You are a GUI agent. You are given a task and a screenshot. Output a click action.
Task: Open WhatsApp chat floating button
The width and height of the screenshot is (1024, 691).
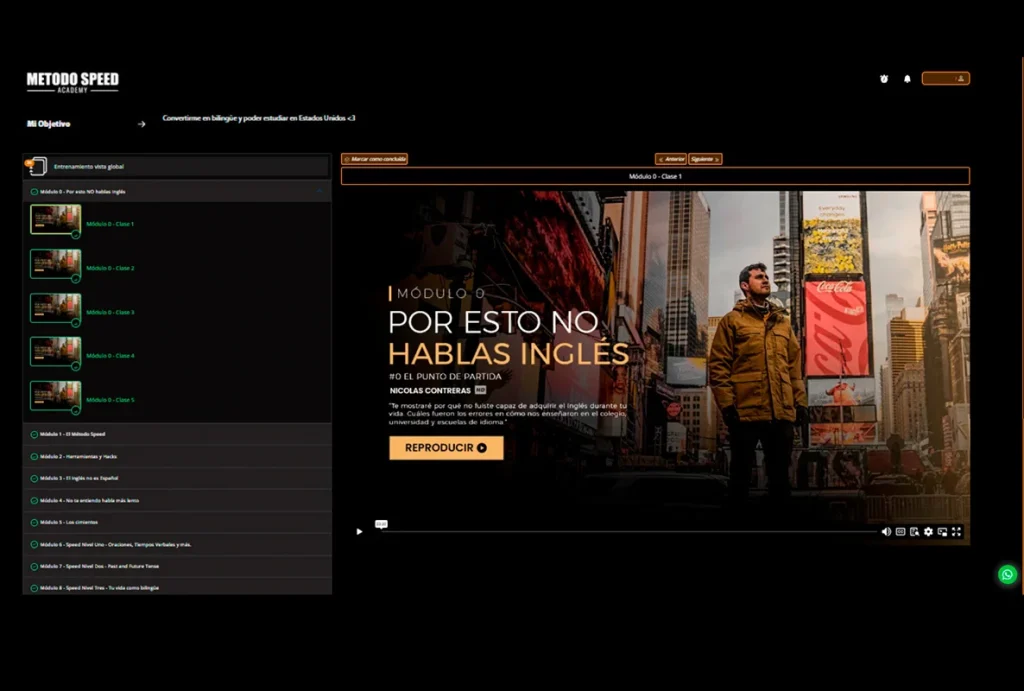[x=1007, y=574]
